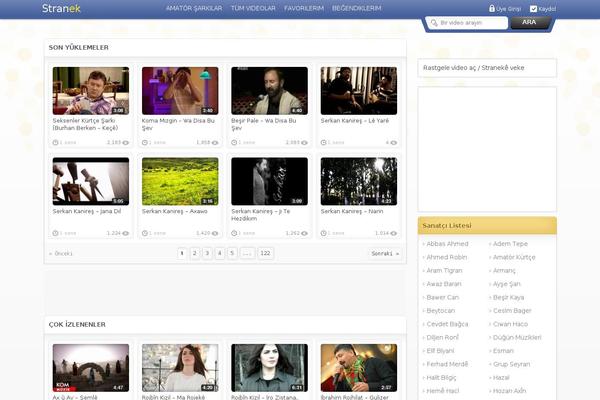Viewport: 600px width, 400px height.
Task: Open the AMATÖR ŞARKILAR menu
Action: point(194,8)
